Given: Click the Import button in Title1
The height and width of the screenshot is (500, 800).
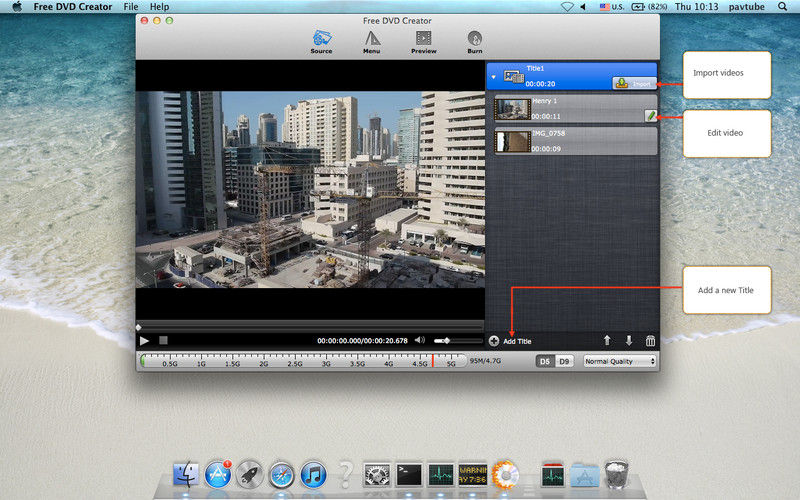Looking at the screenshot, I should click(x=634, y=83).
